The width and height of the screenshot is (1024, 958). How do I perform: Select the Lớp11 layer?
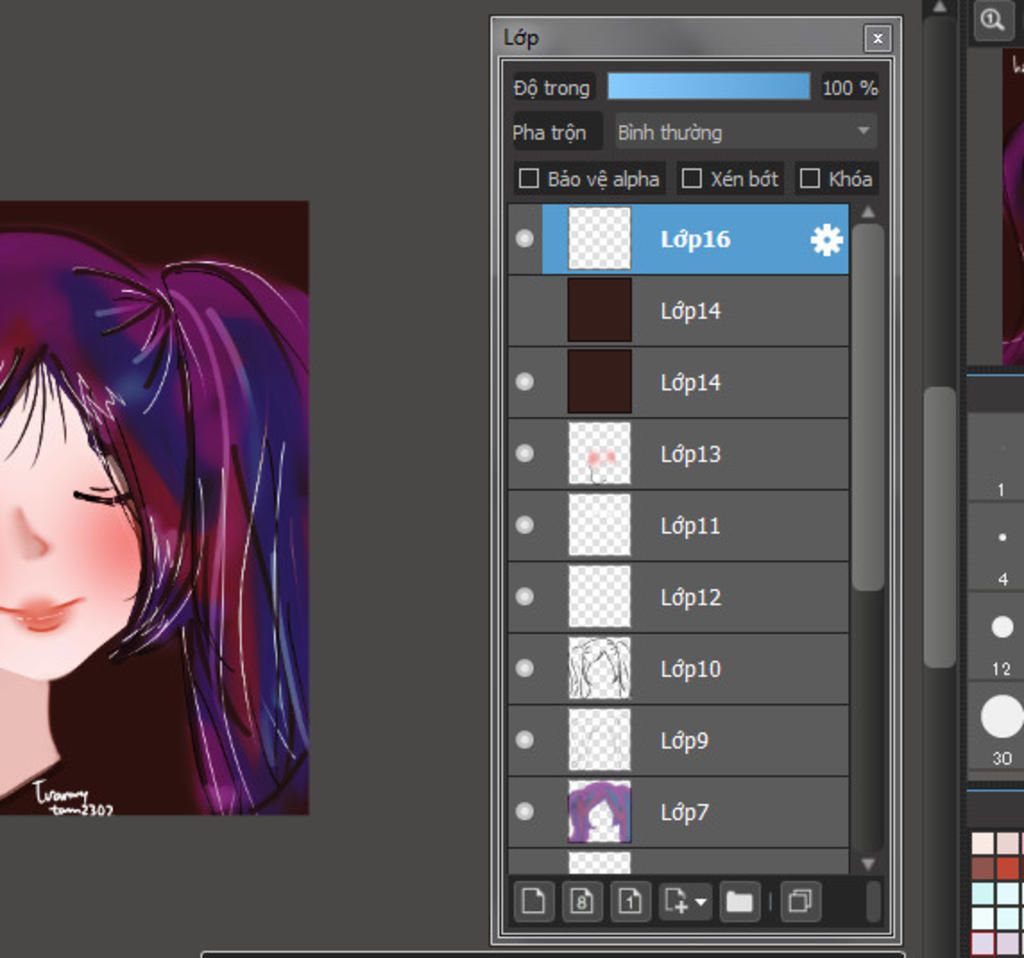679,525
